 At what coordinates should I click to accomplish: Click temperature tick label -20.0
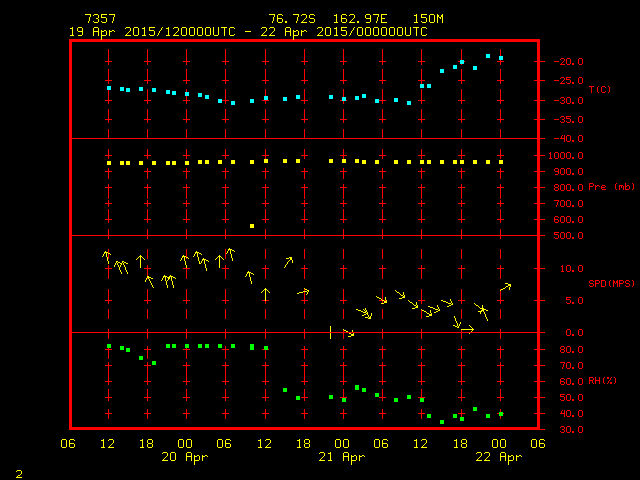click(568, 62)
